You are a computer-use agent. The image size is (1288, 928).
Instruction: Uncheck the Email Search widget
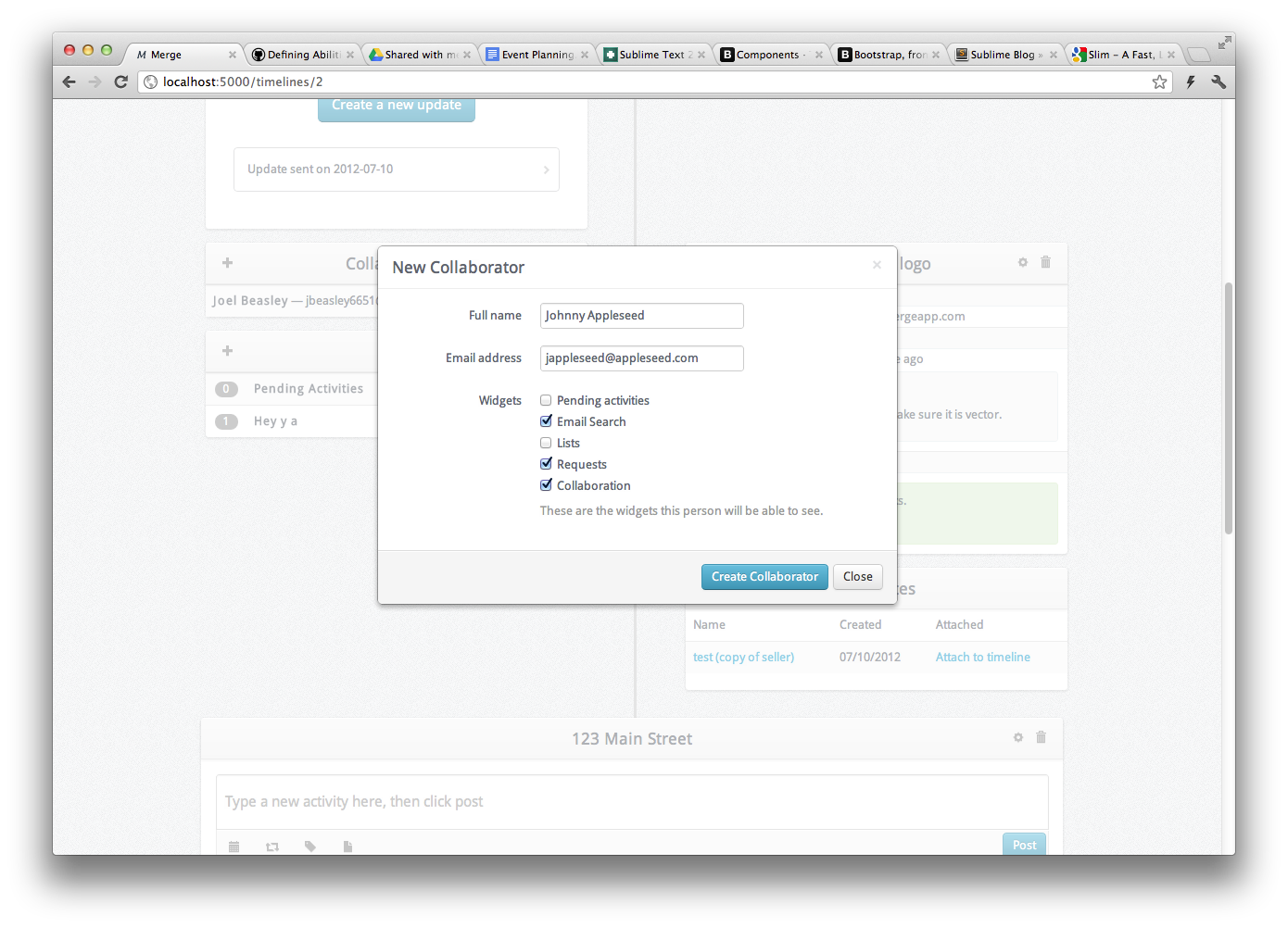tap(546, 421)
